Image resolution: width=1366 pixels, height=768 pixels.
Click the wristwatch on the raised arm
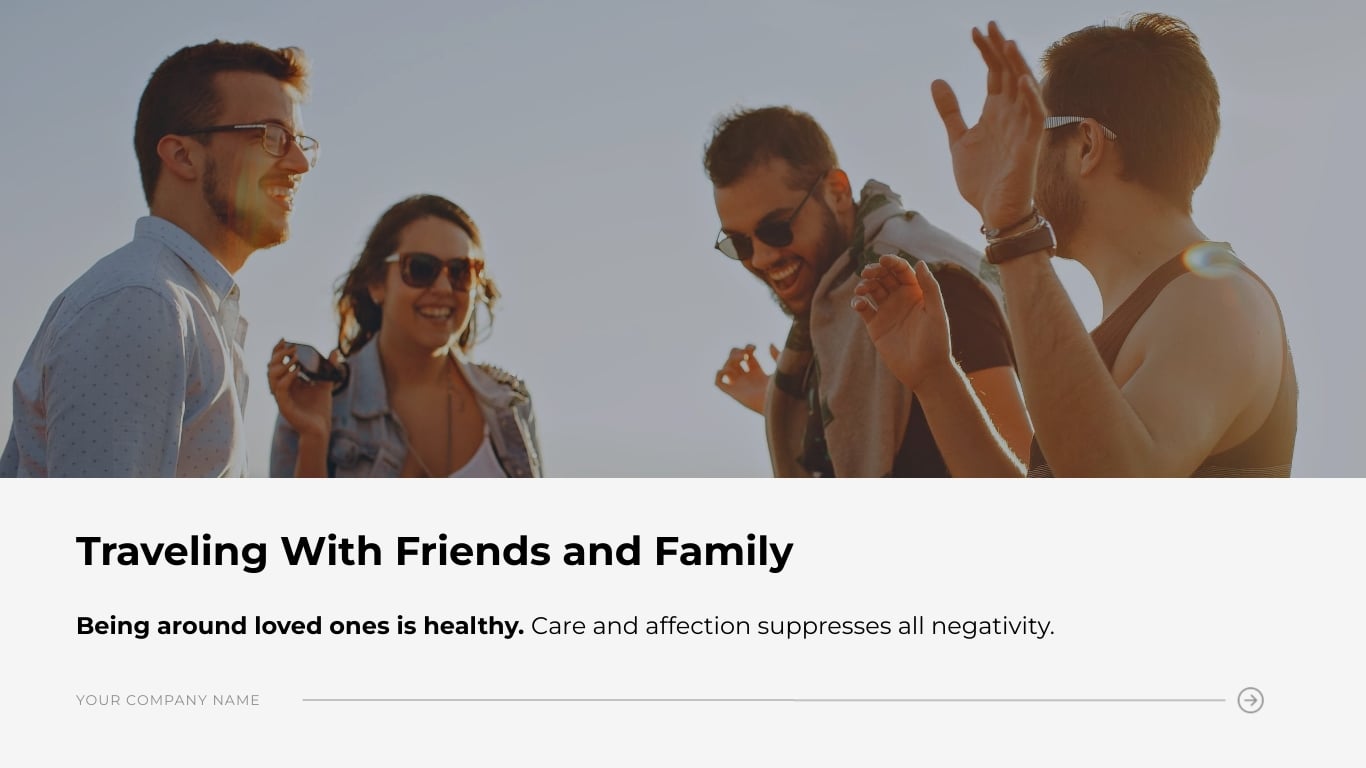(x=1019, y=241)
